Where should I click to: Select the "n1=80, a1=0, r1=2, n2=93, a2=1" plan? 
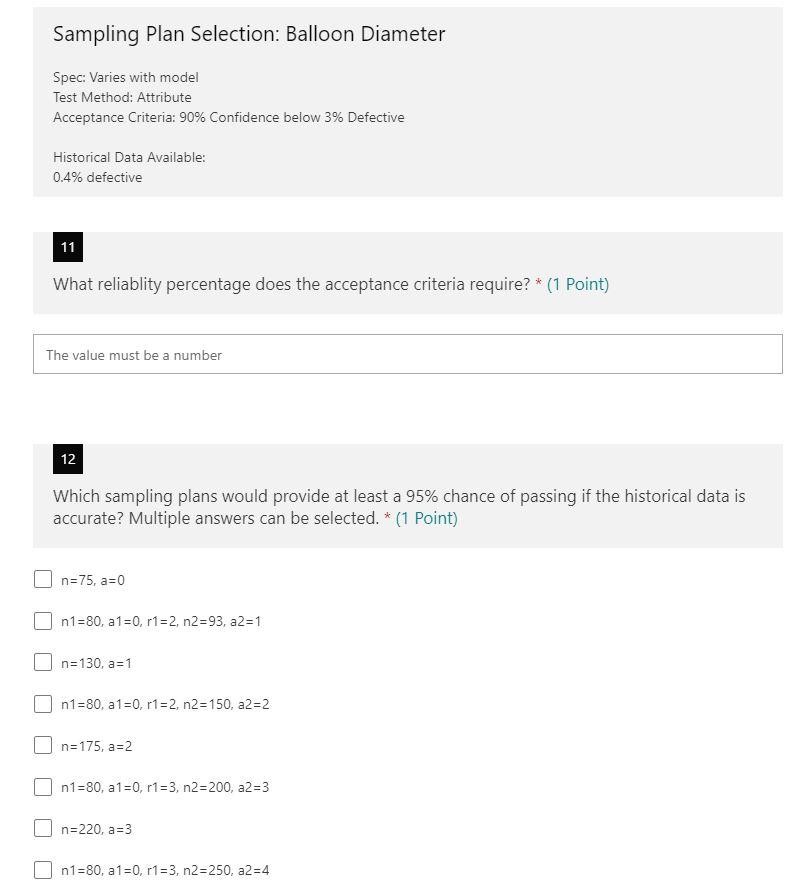pos(44,621)
